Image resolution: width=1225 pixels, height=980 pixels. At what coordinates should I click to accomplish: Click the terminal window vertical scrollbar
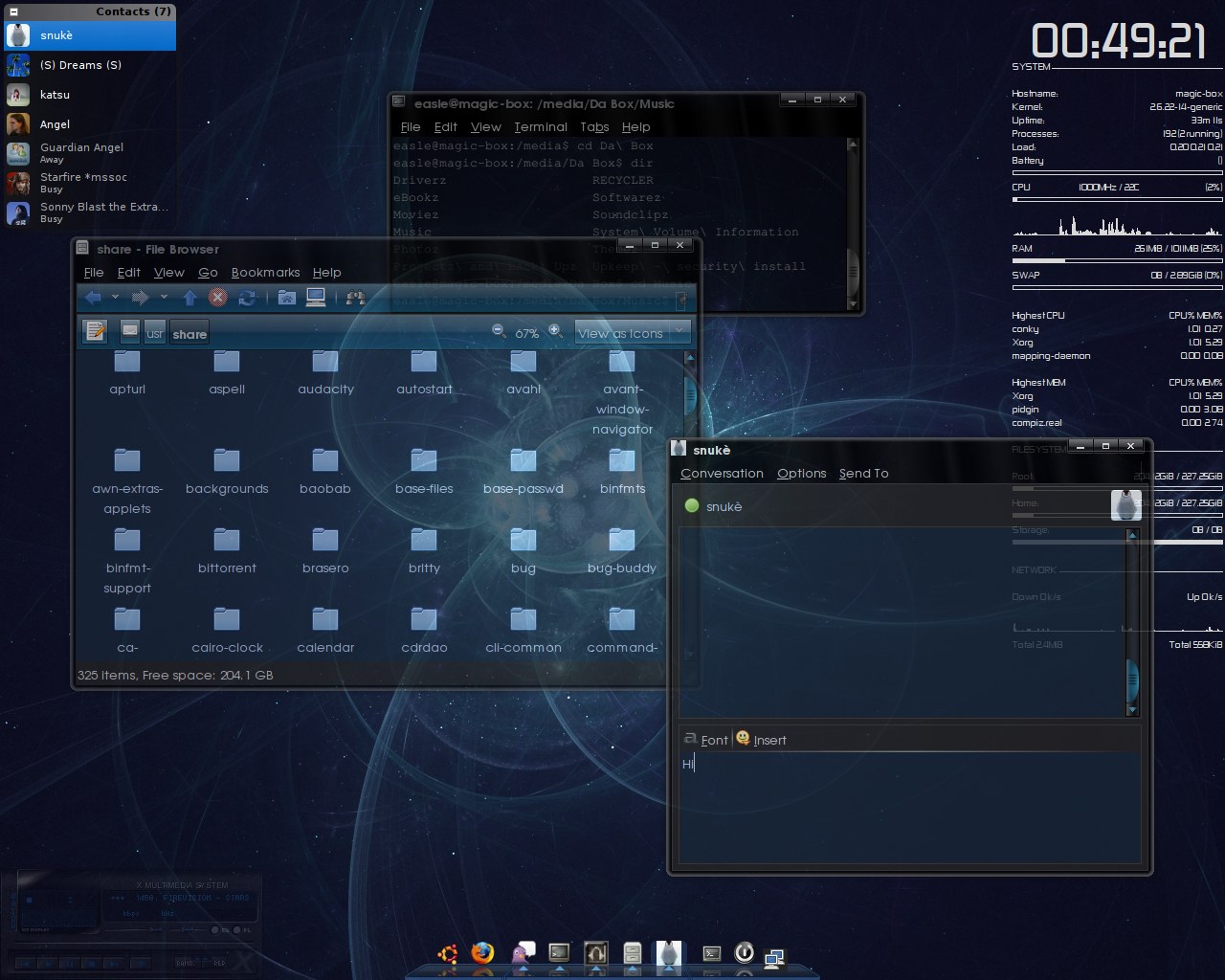click(853, 224)
